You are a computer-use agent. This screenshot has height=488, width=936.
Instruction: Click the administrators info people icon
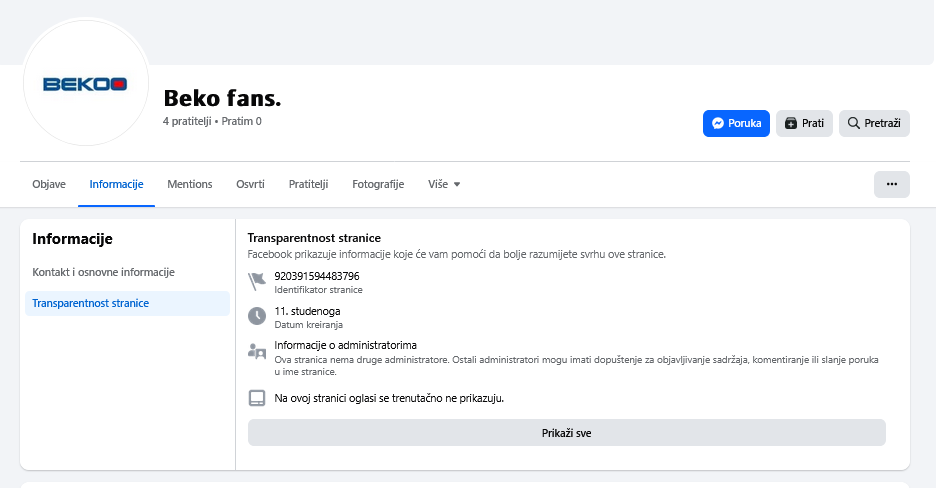257,352
